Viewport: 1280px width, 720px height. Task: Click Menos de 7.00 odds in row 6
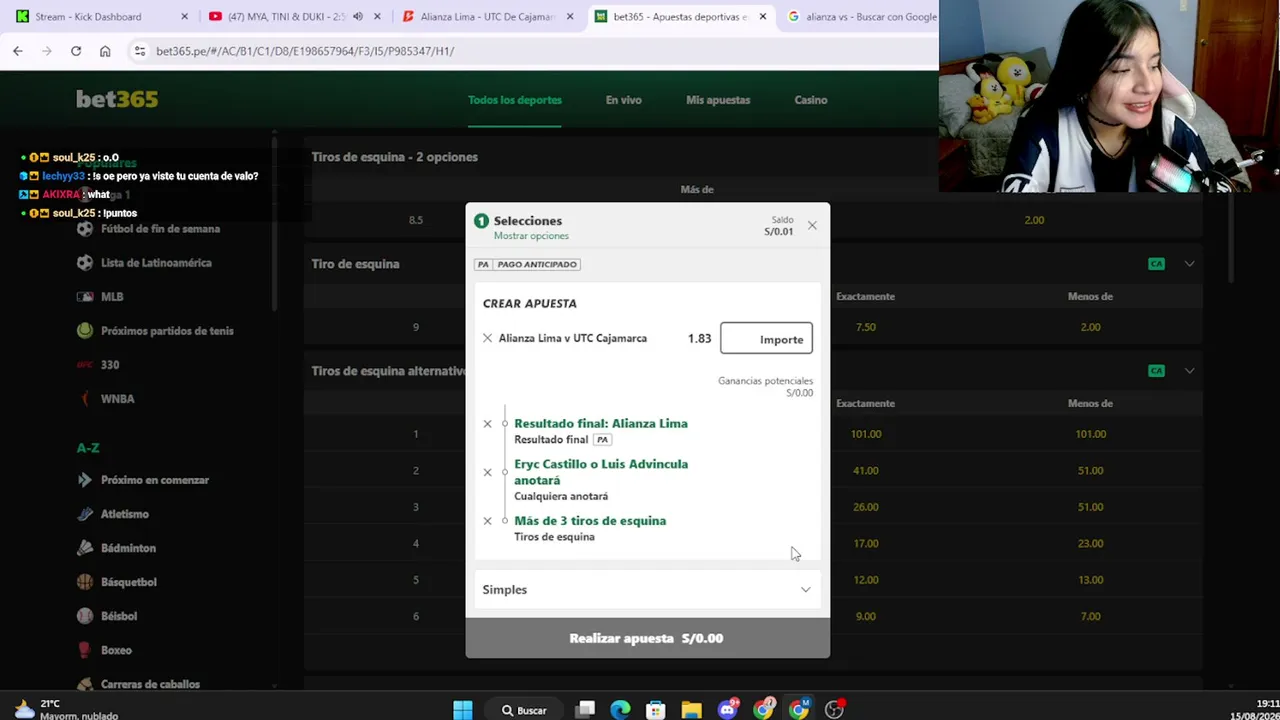pyautogui.click(x=1090, y=617)
